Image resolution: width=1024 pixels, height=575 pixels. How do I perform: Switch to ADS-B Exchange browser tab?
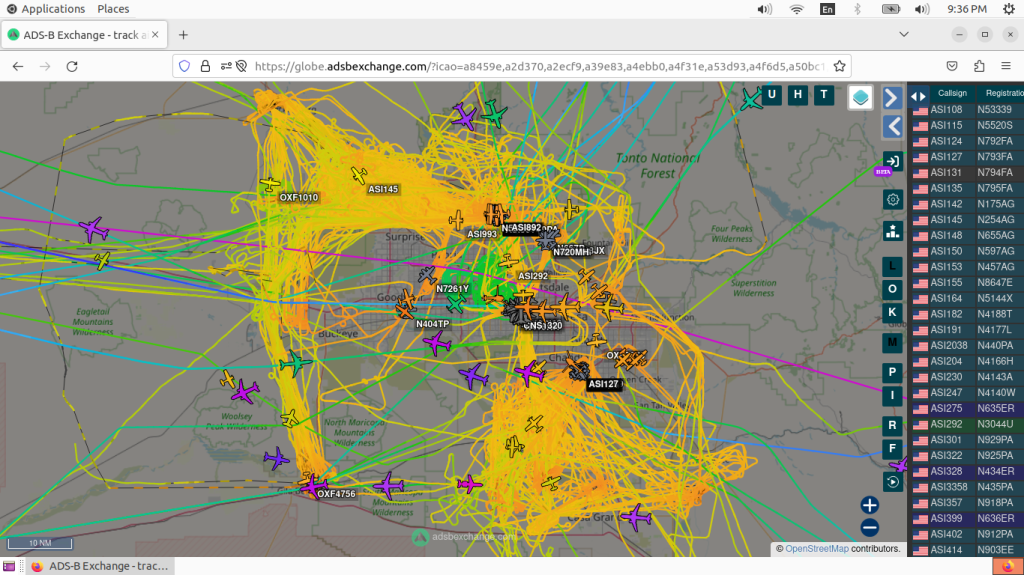click(x=84, y=35)
